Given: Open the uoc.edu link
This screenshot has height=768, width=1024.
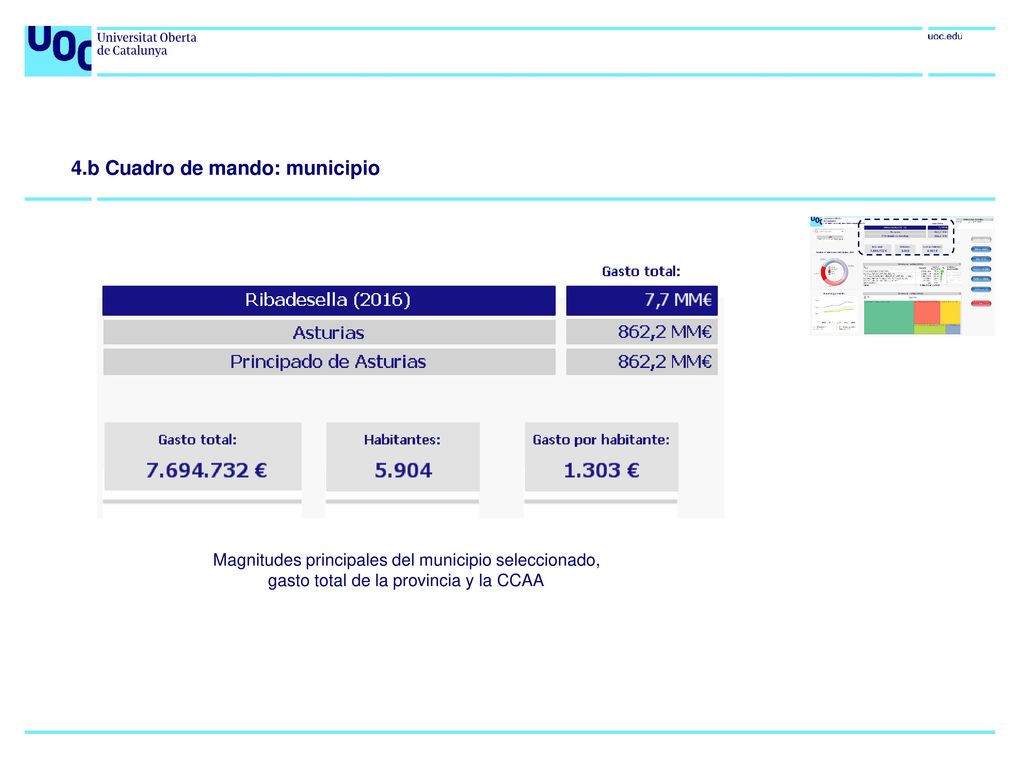Looking at the screenshot, I should 944,37.
